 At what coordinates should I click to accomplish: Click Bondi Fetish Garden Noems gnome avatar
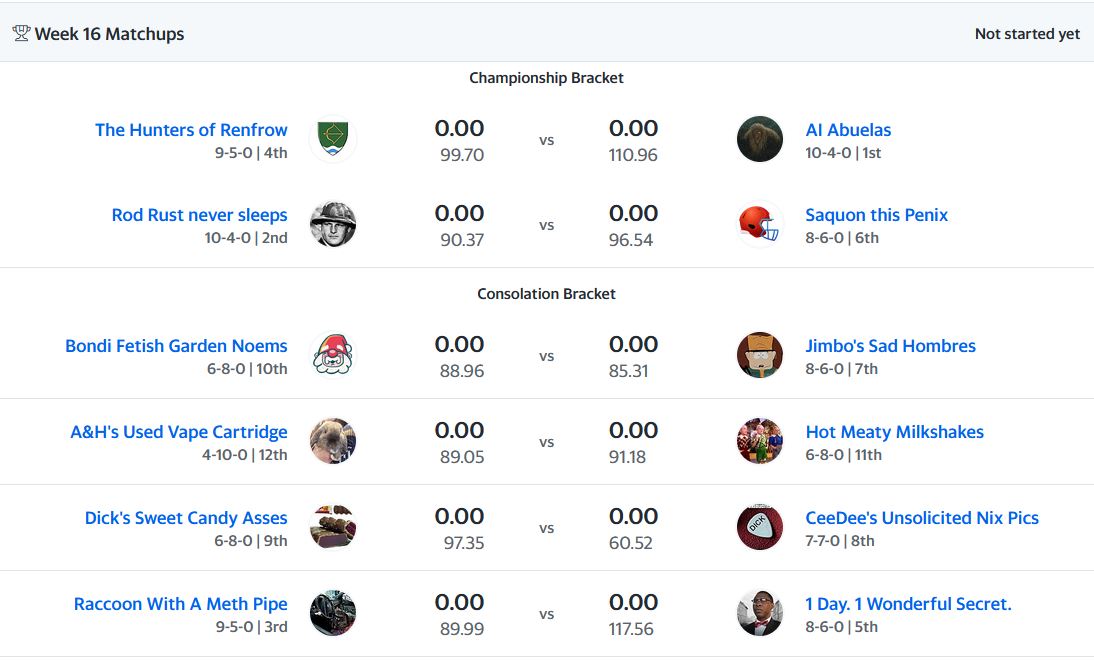333,355
